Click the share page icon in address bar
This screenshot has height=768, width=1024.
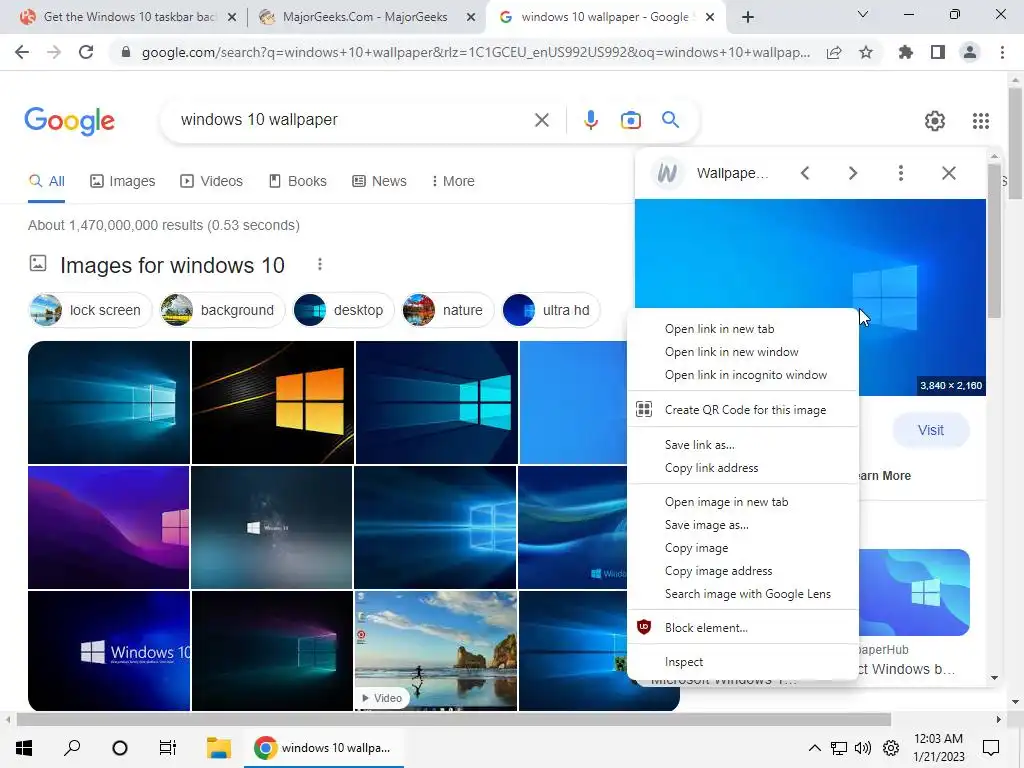coord(834,53)
